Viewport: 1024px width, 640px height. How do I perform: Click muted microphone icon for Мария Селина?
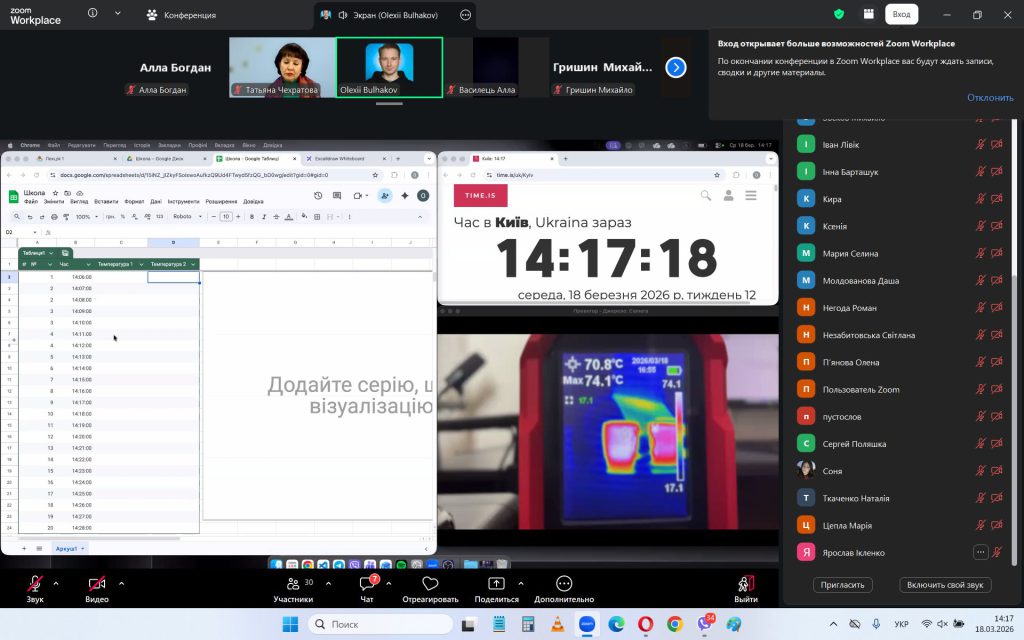tap(980, 253)
